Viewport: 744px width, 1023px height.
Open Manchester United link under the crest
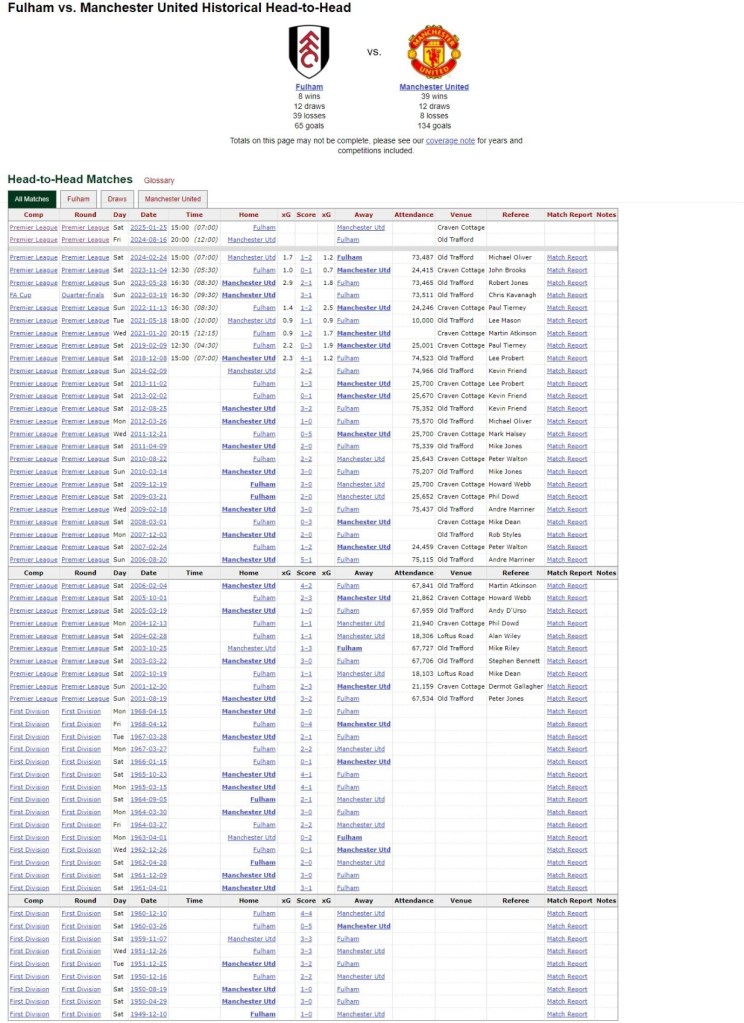point(434,87)
